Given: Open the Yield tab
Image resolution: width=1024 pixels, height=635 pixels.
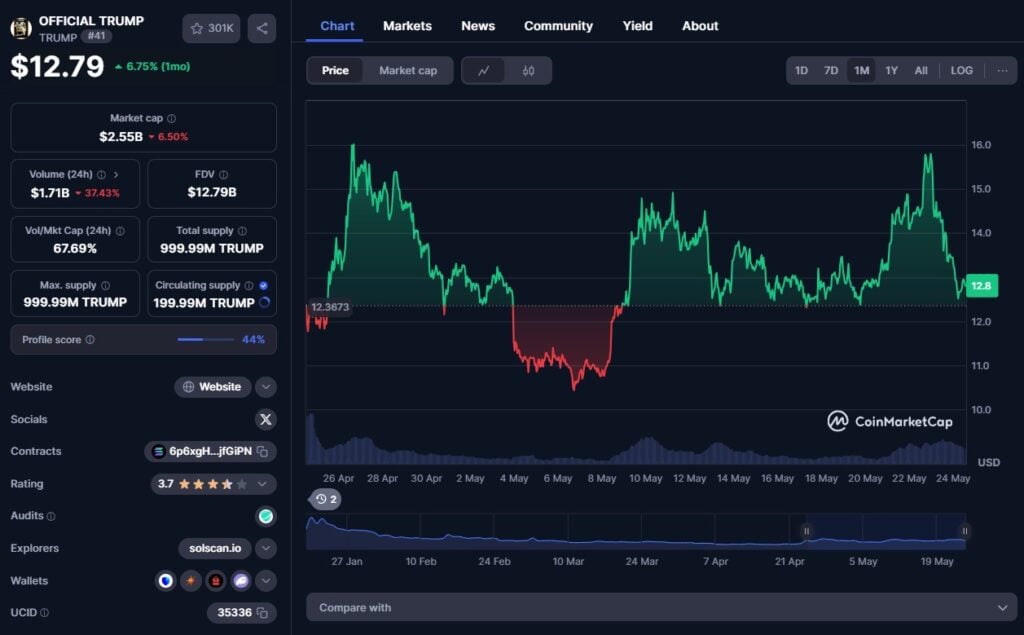Looking at the screenshot, I should (x=637, y=26).
